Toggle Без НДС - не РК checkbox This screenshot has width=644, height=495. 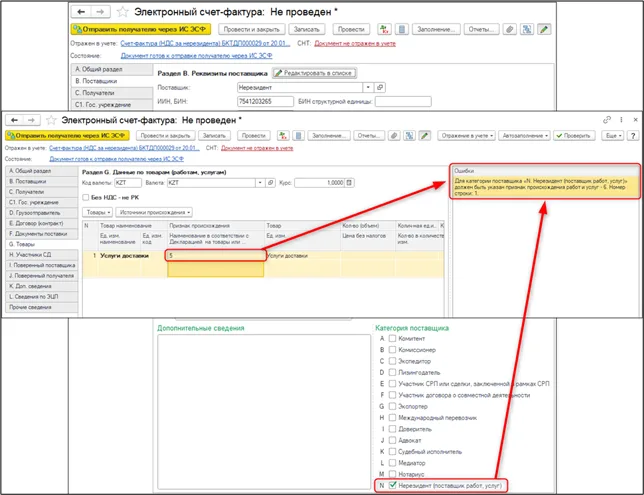pyautogui.click(x=86, y=198)
